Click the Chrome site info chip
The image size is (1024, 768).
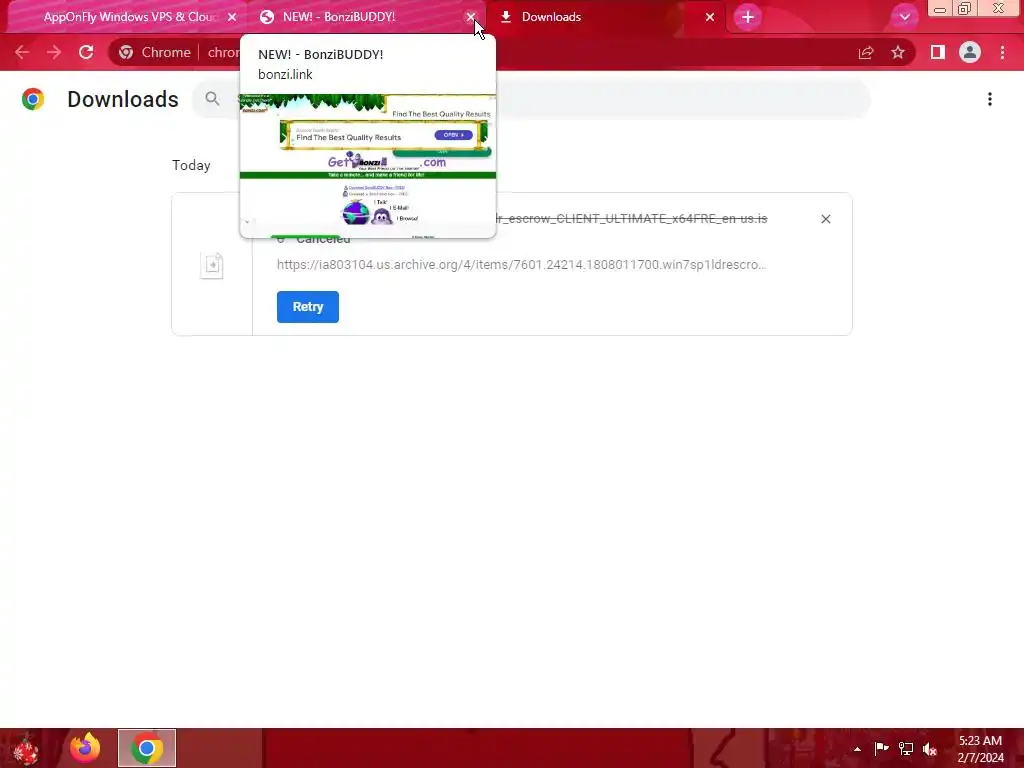point(155,52)
